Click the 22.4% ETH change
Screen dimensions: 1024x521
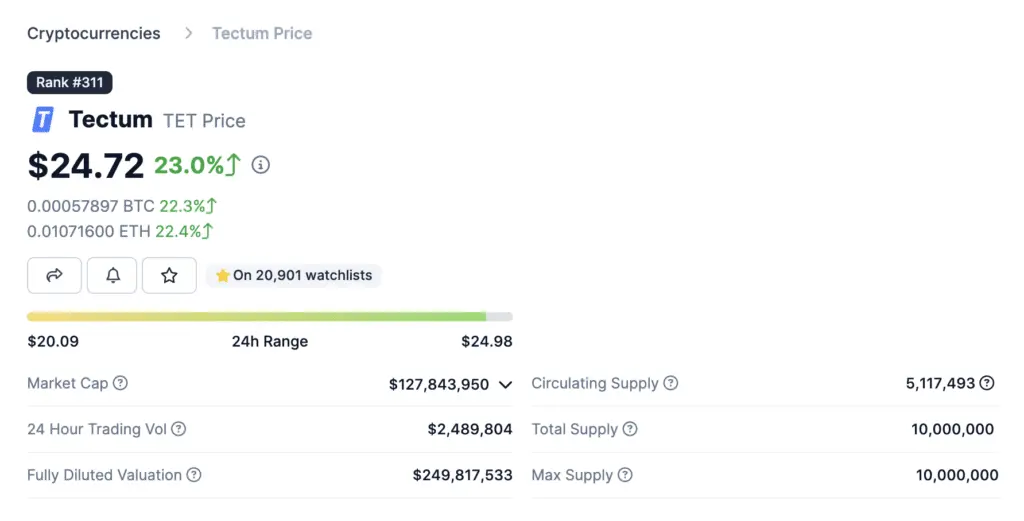point(184,231)
